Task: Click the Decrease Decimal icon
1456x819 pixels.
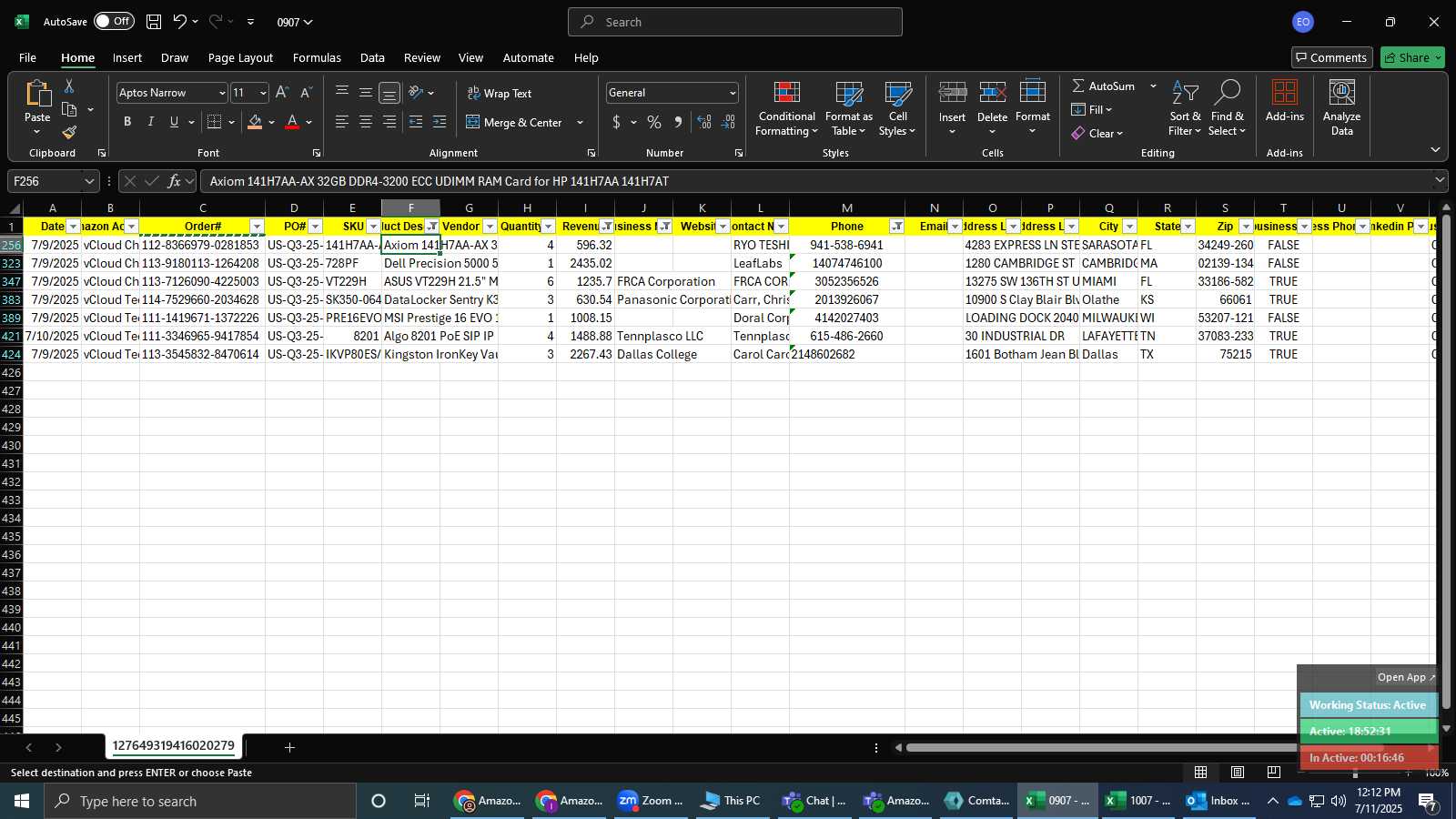Action: click(728, 122)
